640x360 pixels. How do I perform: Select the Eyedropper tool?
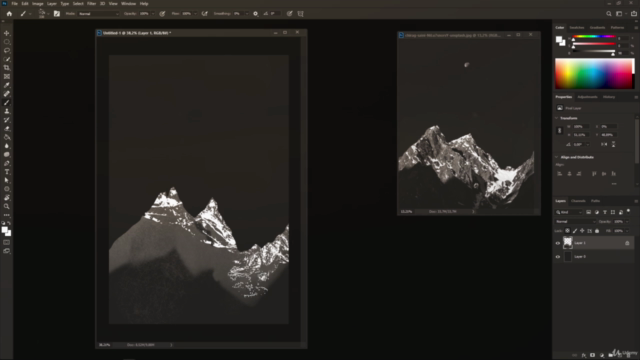tap(7, 85)
